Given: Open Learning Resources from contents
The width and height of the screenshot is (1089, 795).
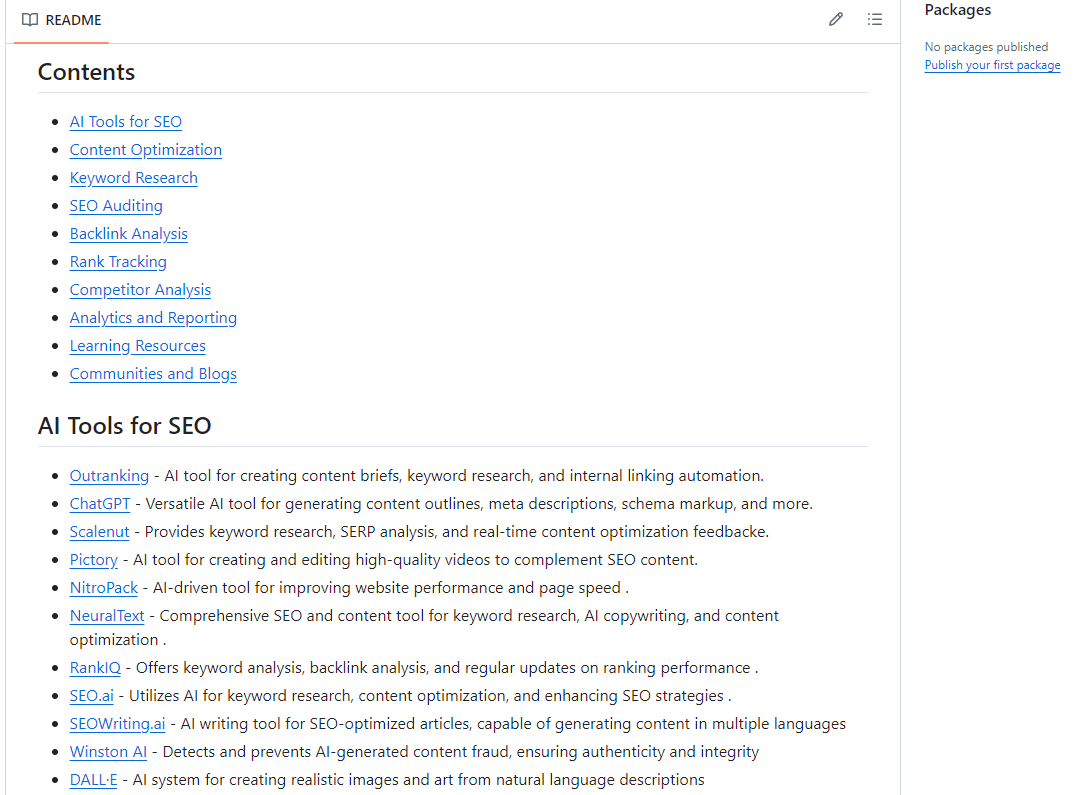Looking at the screenshot, I should point(137,345).
